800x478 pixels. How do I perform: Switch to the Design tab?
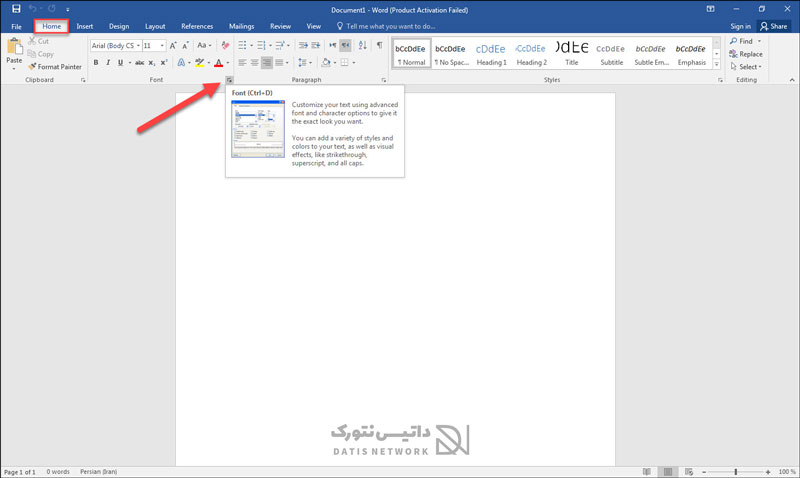[119, 27]
